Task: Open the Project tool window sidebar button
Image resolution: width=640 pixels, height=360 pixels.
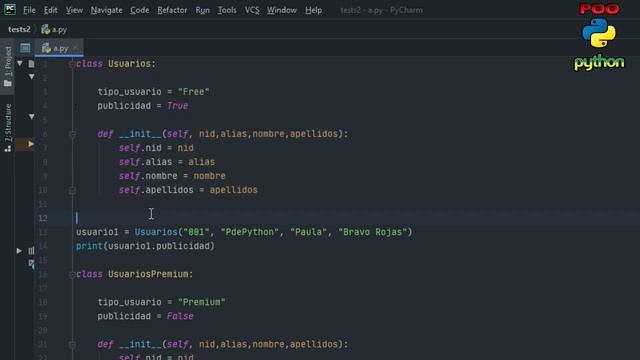Action: coord(8,66)
